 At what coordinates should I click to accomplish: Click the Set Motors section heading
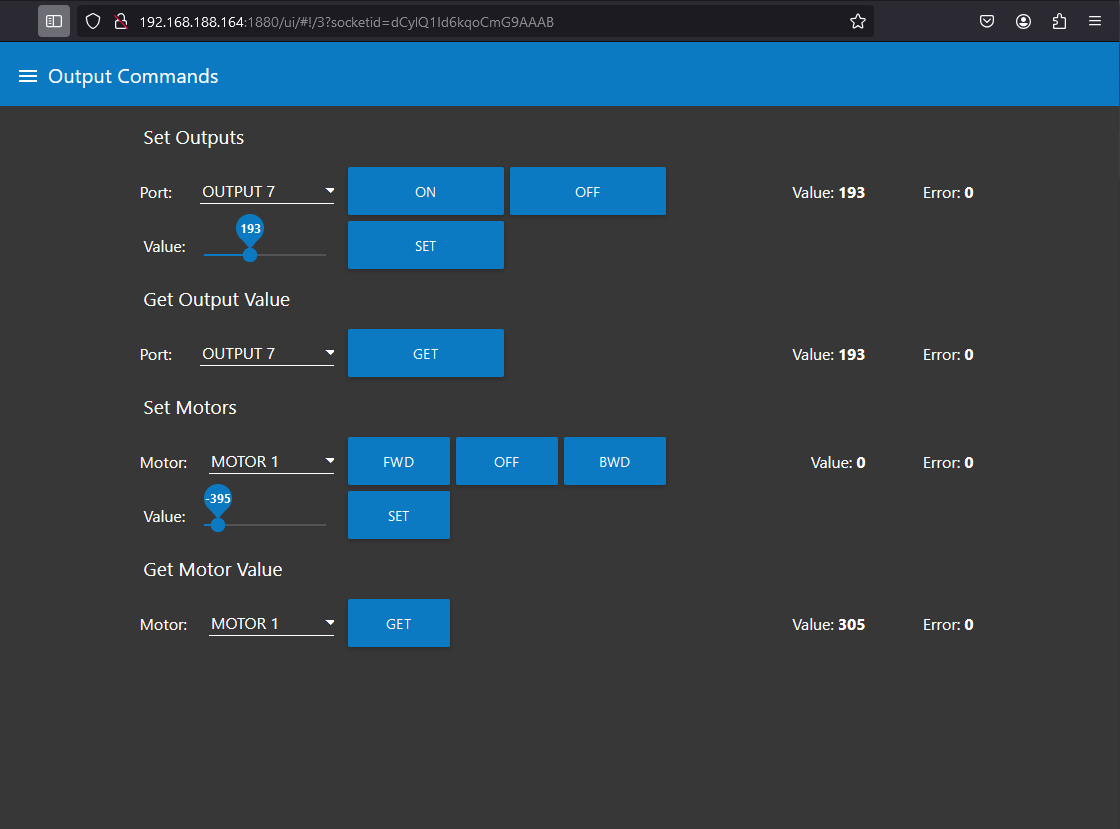[190, 408]
